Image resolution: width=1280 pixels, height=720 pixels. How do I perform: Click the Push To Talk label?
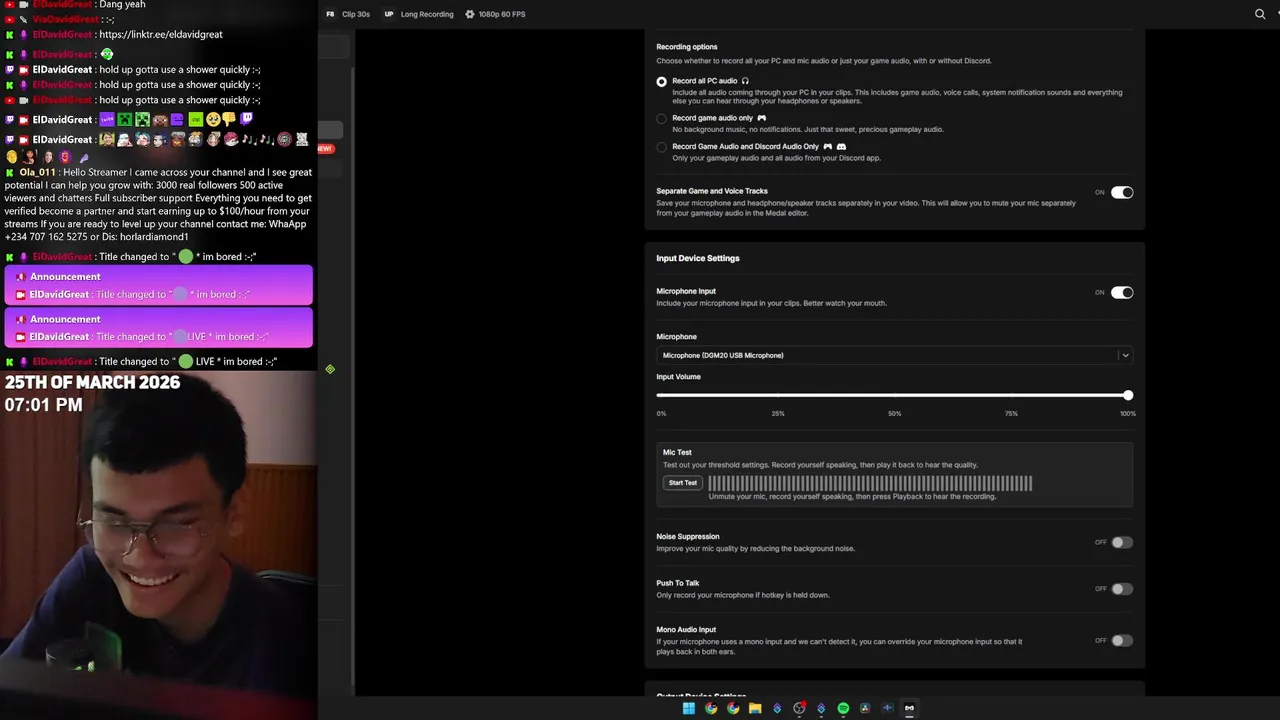coord(678,583)
